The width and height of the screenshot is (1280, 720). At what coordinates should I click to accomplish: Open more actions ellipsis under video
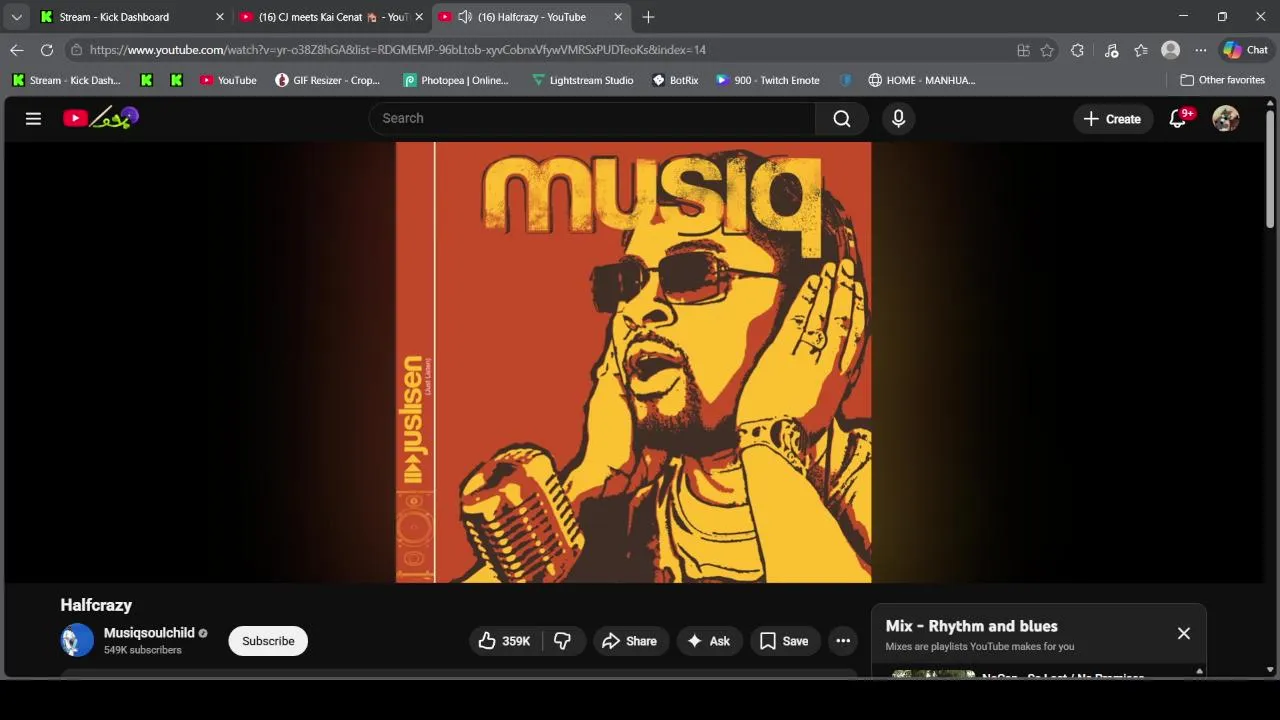843,641
